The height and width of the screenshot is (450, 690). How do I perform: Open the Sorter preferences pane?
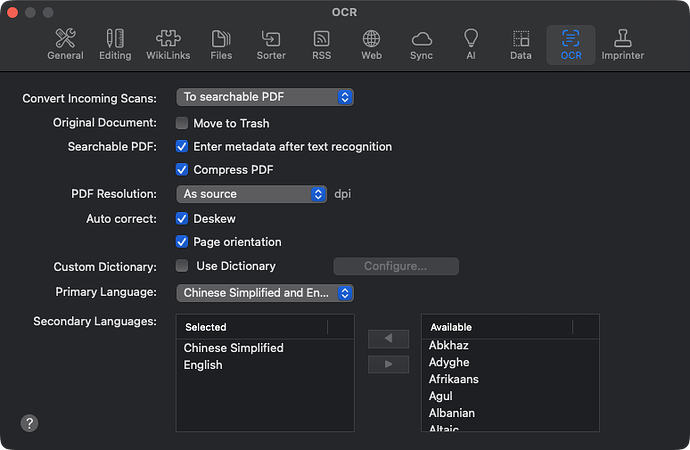click(271, 45)
